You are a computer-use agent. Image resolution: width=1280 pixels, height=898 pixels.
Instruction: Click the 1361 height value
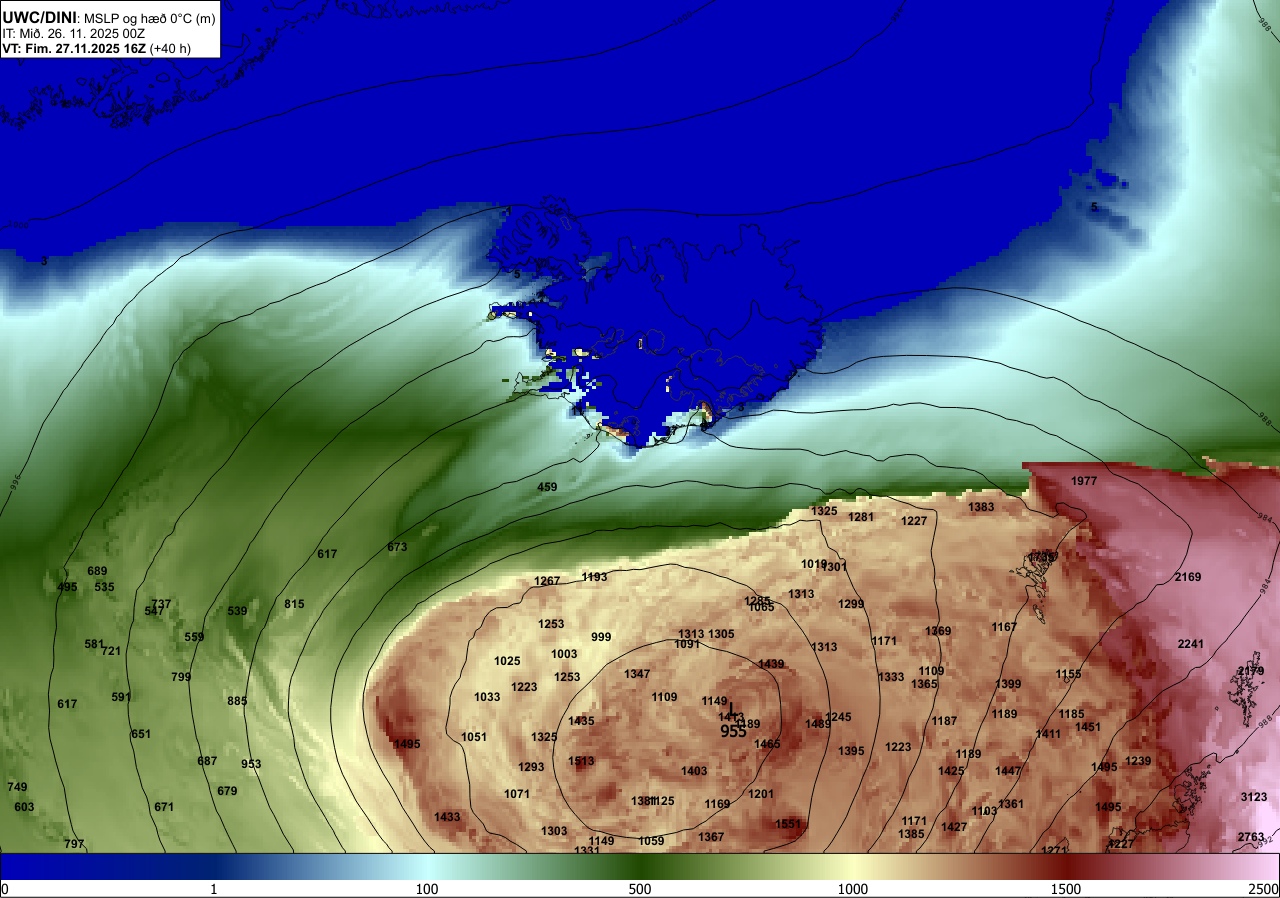(x=1011, y=804)
